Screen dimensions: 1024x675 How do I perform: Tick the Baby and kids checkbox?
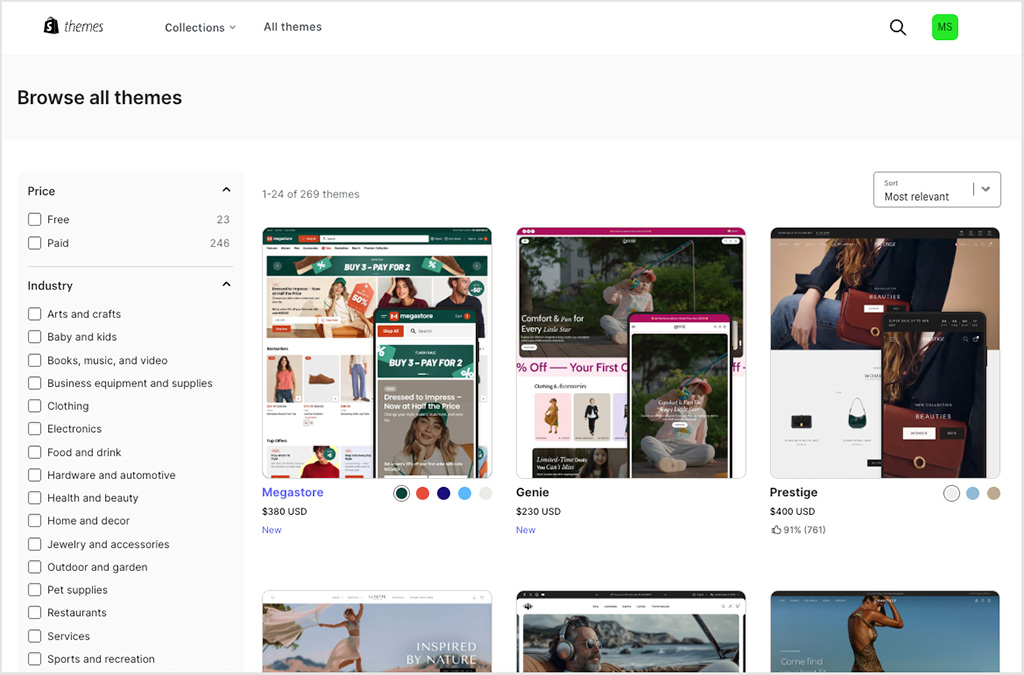point(35,337)
